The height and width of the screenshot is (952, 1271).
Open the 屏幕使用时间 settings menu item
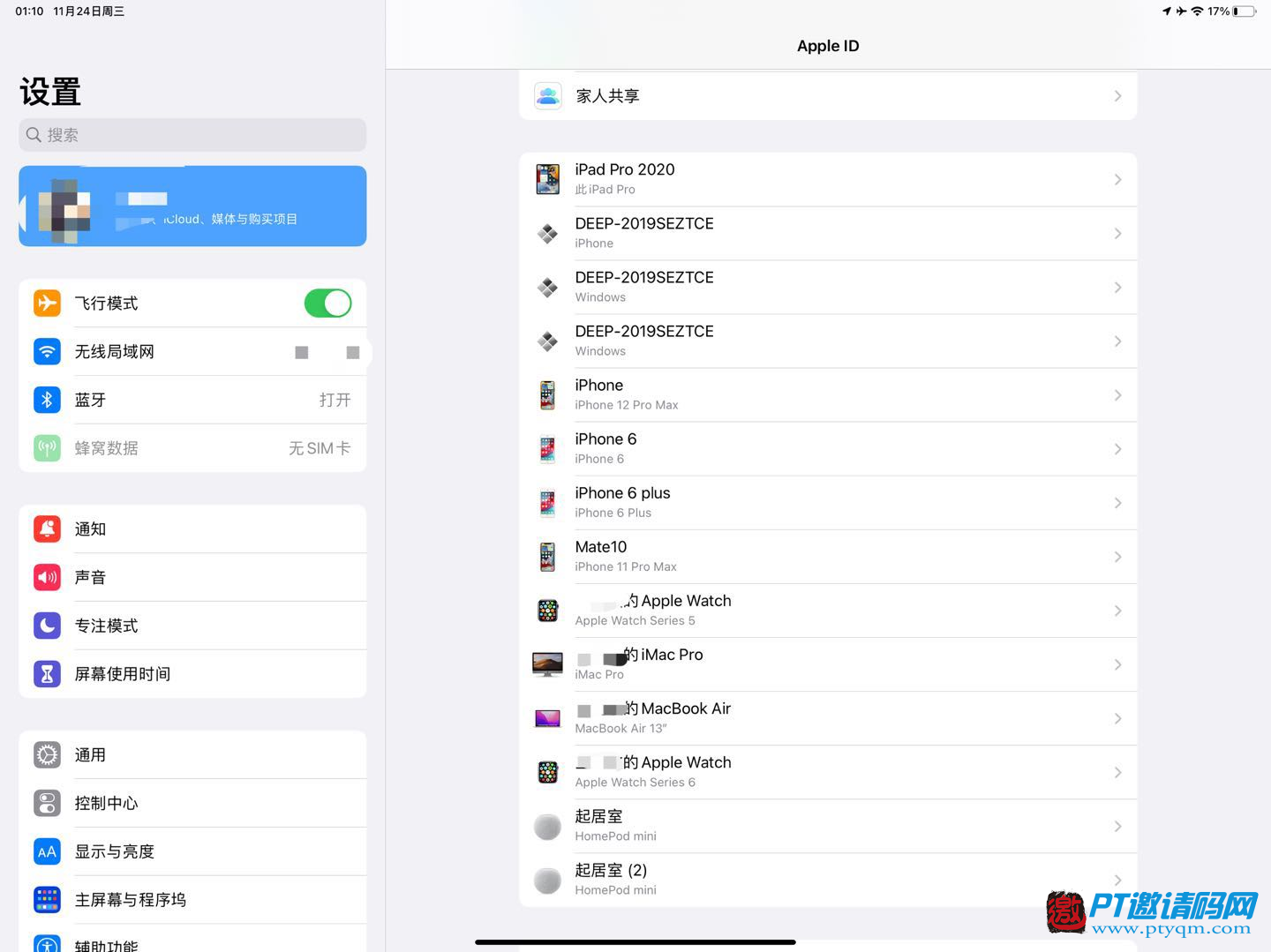coord(192,674)
